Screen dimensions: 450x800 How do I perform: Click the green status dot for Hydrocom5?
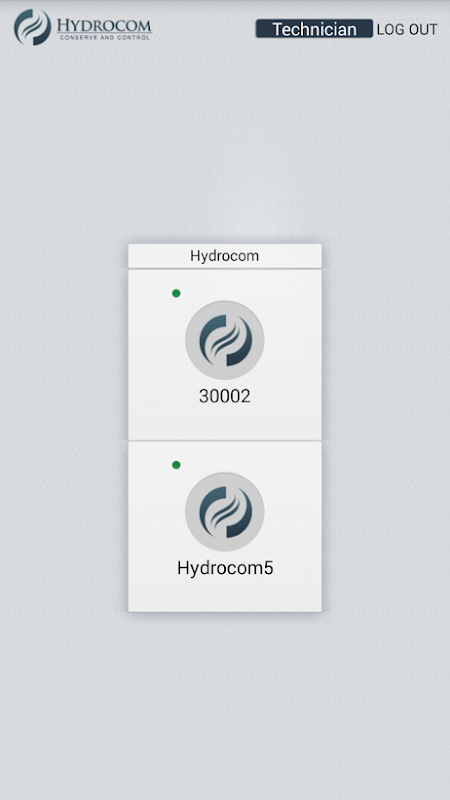pyautogui.click(x=176, y=465)
